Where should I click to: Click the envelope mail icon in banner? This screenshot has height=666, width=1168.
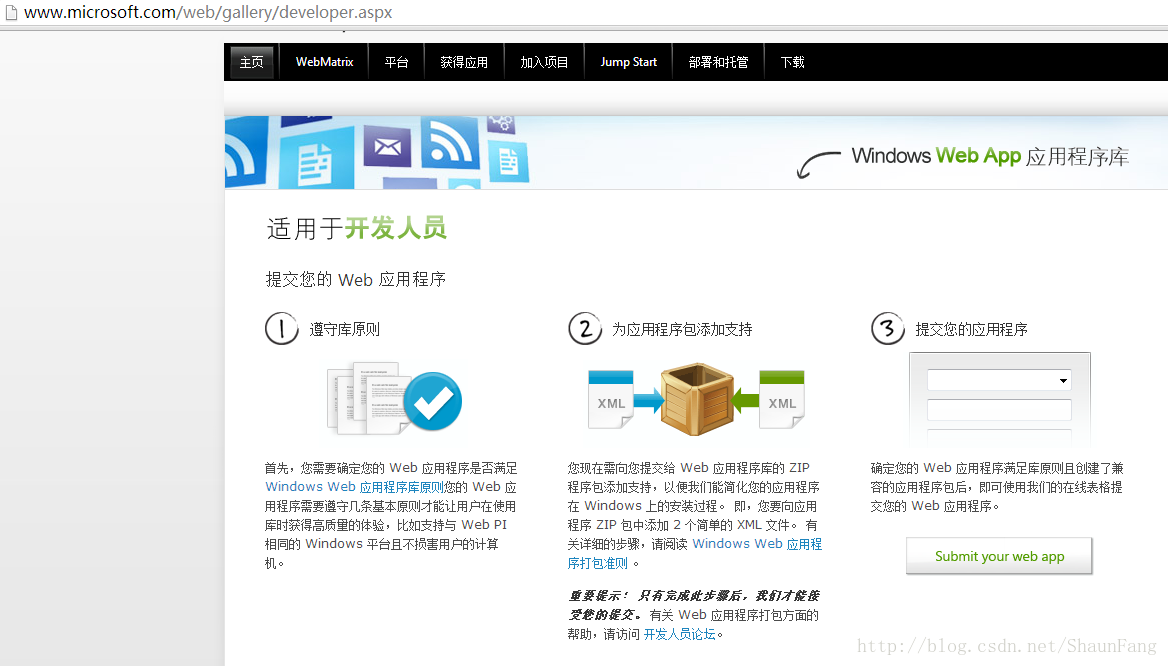[387, 146]
